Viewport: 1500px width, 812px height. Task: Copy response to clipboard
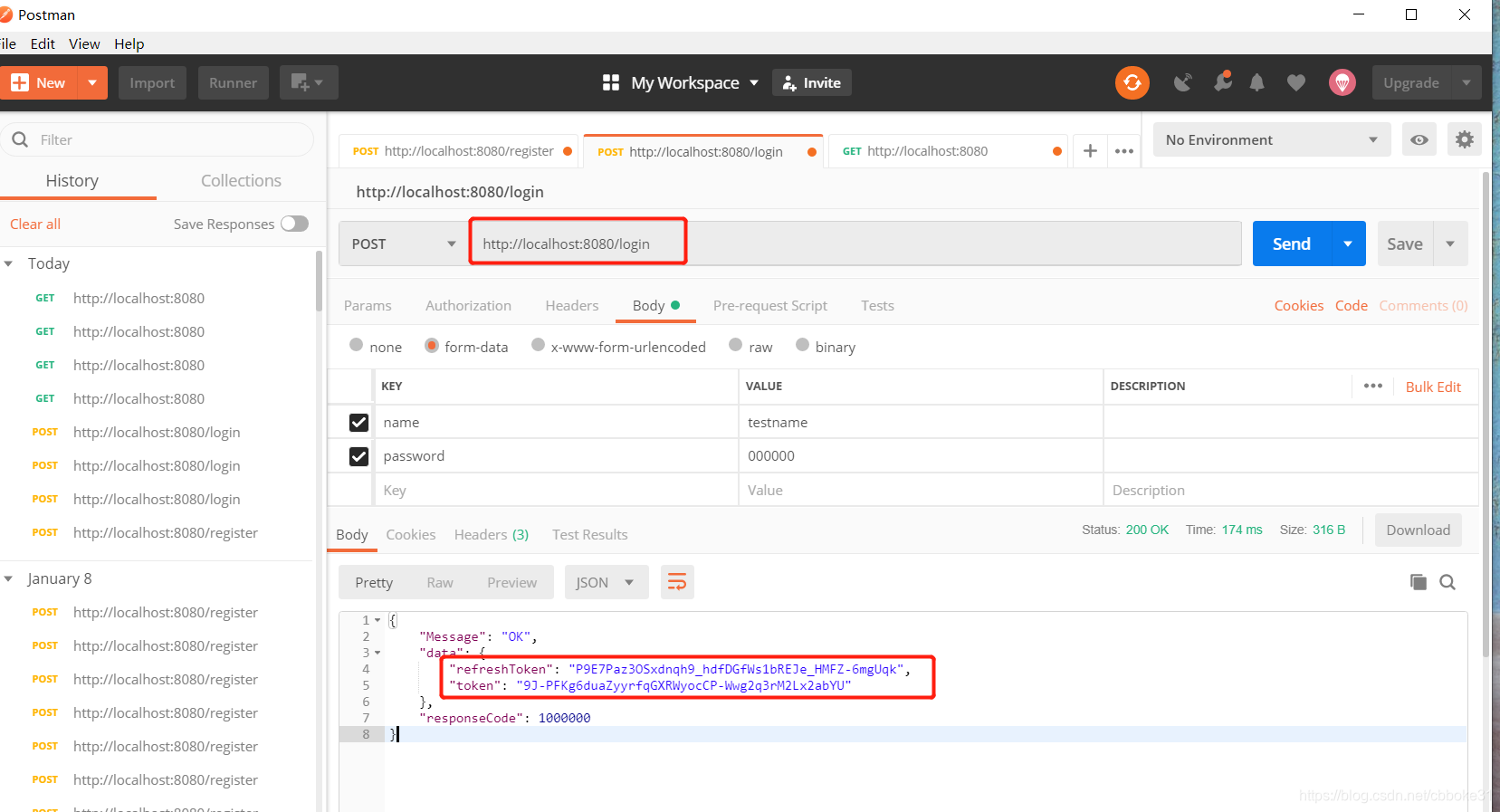pos(1418,582)
